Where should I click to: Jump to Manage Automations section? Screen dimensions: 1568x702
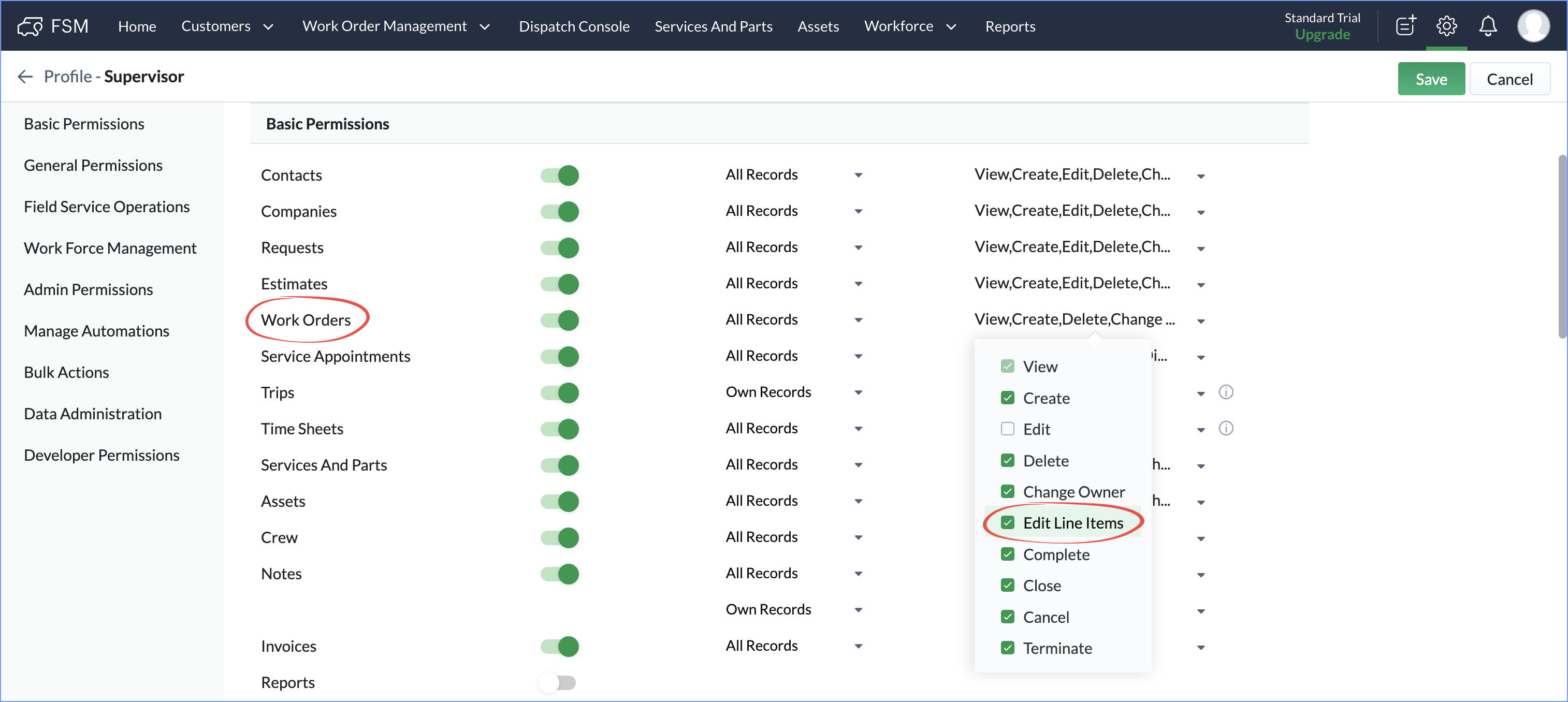click(96, 331)
